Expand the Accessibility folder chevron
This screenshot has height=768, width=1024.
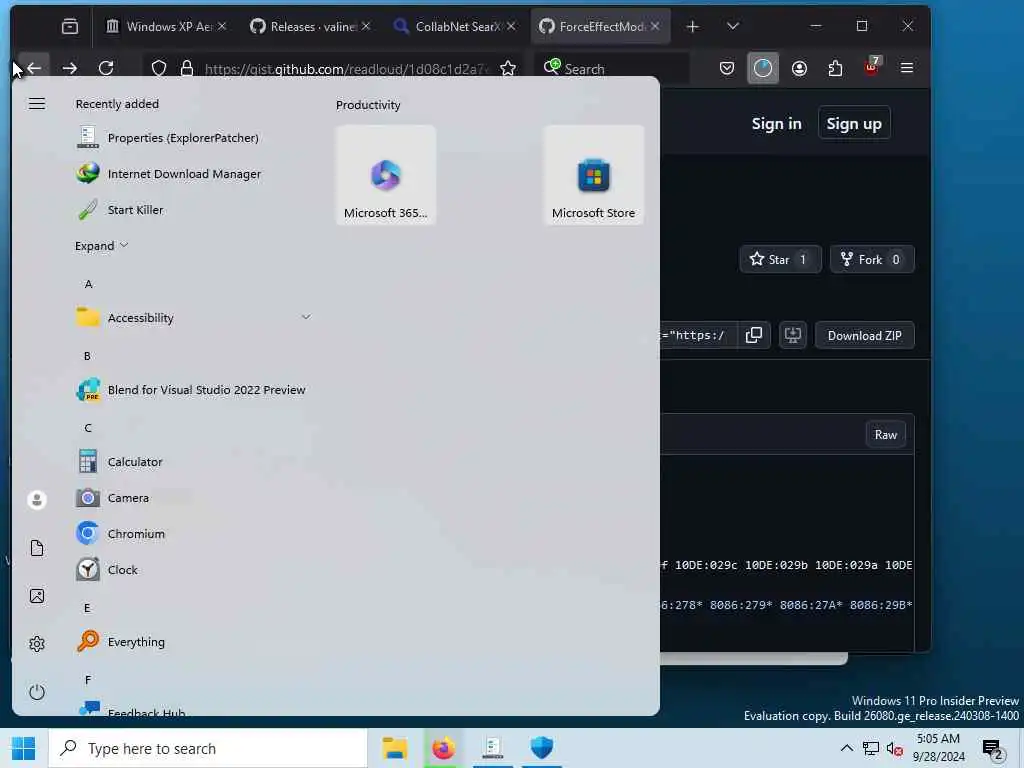(x=306, y=317)
